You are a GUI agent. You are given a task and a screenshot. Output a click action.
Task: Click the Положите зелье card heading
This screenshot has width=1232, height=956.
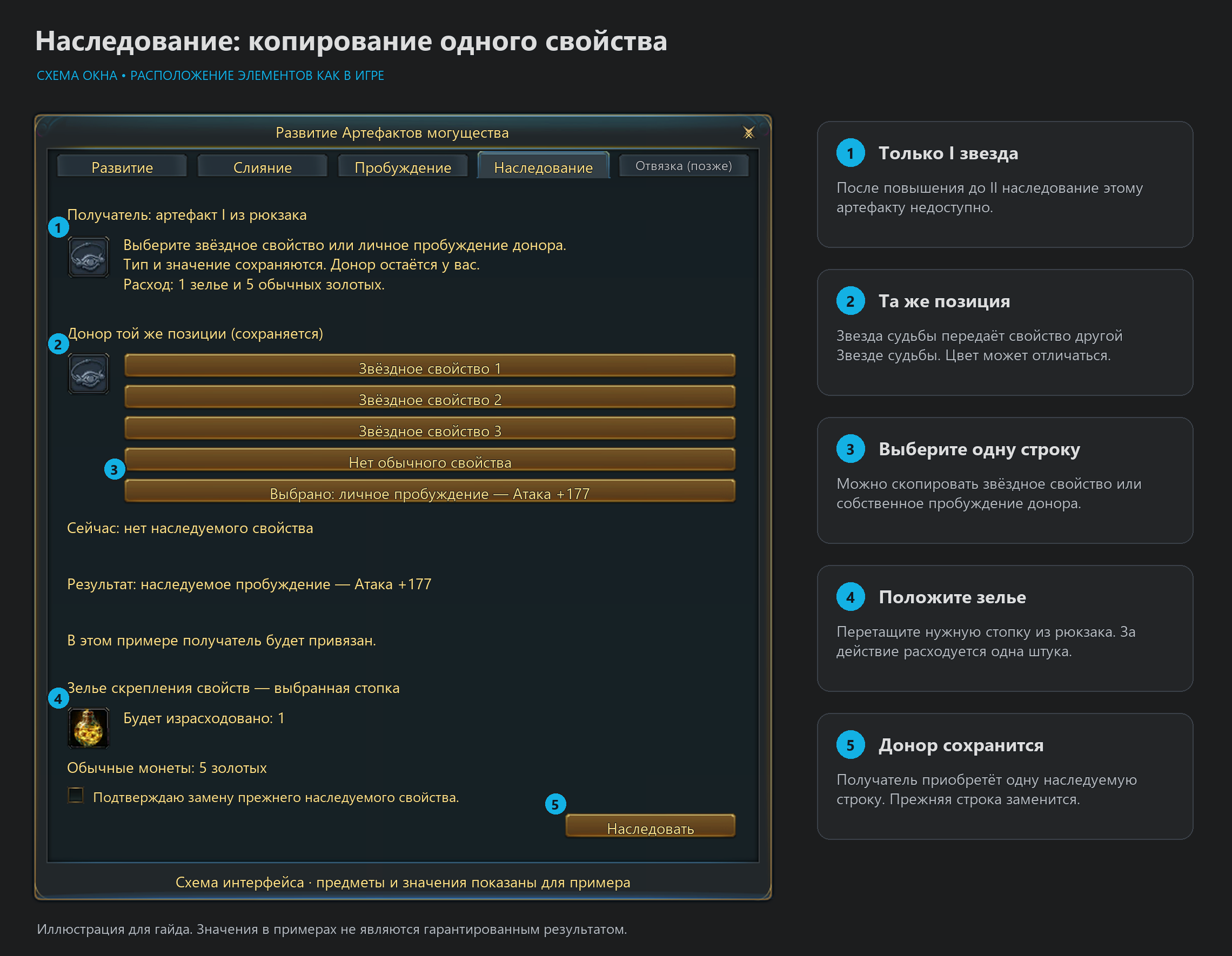[x=952, y=597]
